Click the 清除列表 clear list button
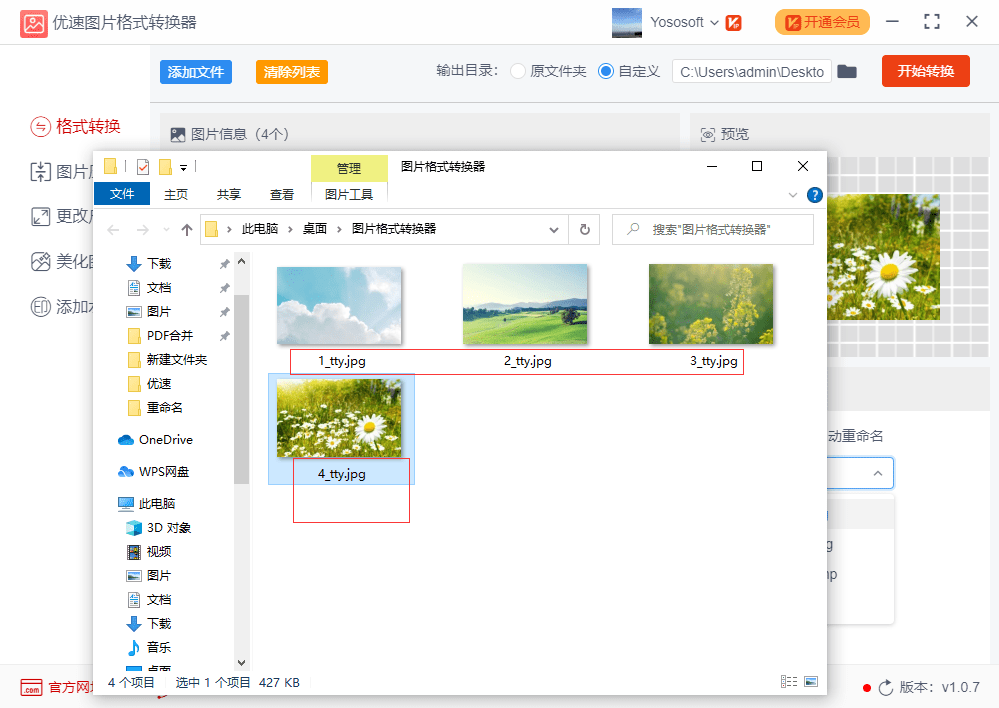Image resolution: width=999 pixels, height=708 pixels. 291,71
